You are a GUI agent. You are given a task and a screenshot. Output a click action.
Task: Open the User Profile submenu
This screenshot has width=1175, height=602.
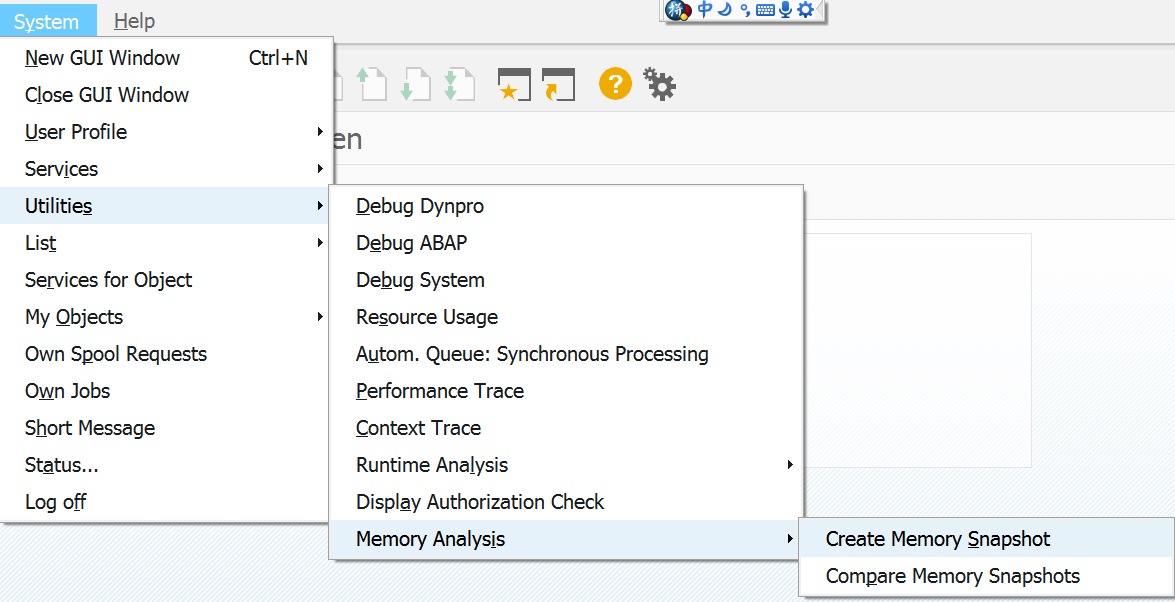click(x=166, y=132)
